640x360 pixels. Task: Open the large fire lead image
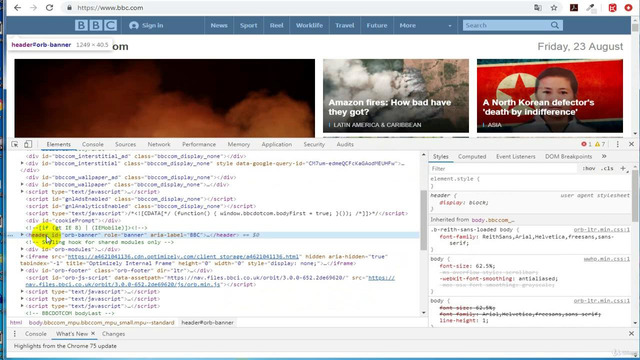tap(164, 98)
